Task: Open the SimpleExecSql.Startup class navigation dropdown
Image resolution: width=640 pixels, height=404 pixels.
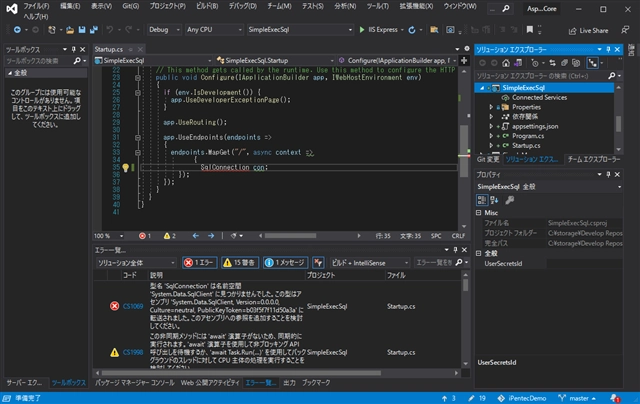Action: pyautogui.click(x=275, y=60)
